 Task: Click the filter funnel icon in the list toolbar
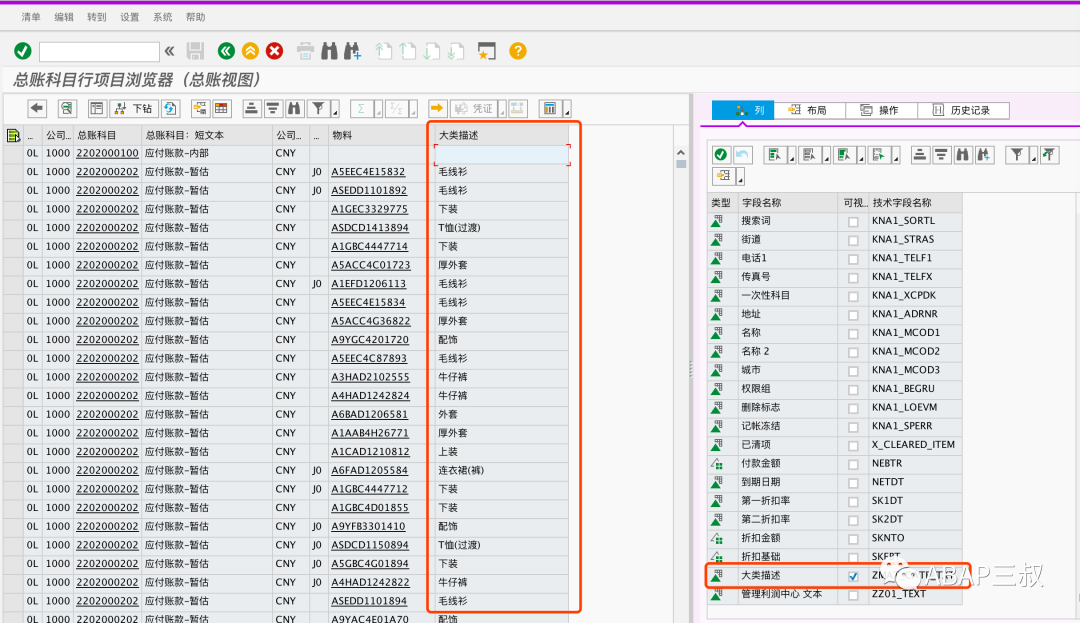pyautogui.click(x=318, y=108)
